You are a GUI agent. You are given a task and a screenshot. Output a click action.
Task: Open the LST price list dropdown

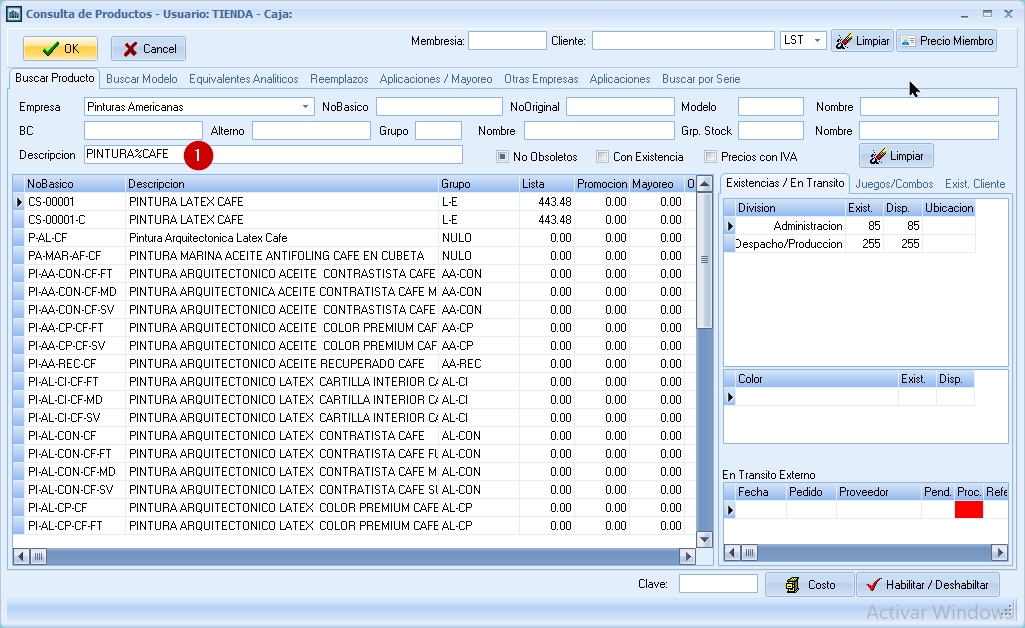pyautogui.click(x=817, y=41)
